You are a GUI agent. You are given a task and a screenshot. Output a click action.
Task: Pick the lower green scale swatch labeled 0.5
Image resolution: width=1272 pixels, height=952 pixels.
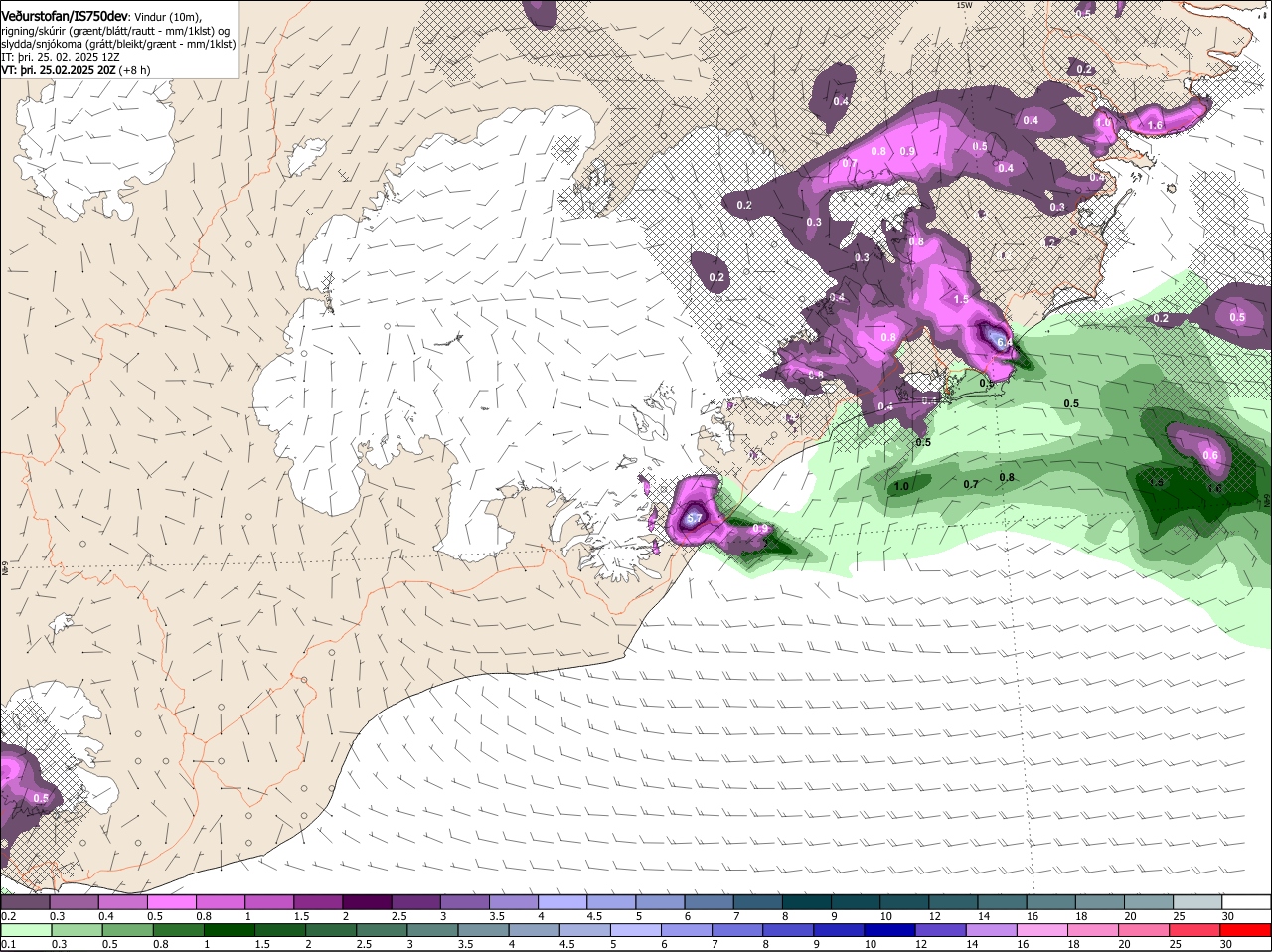(x=127, y=930)
